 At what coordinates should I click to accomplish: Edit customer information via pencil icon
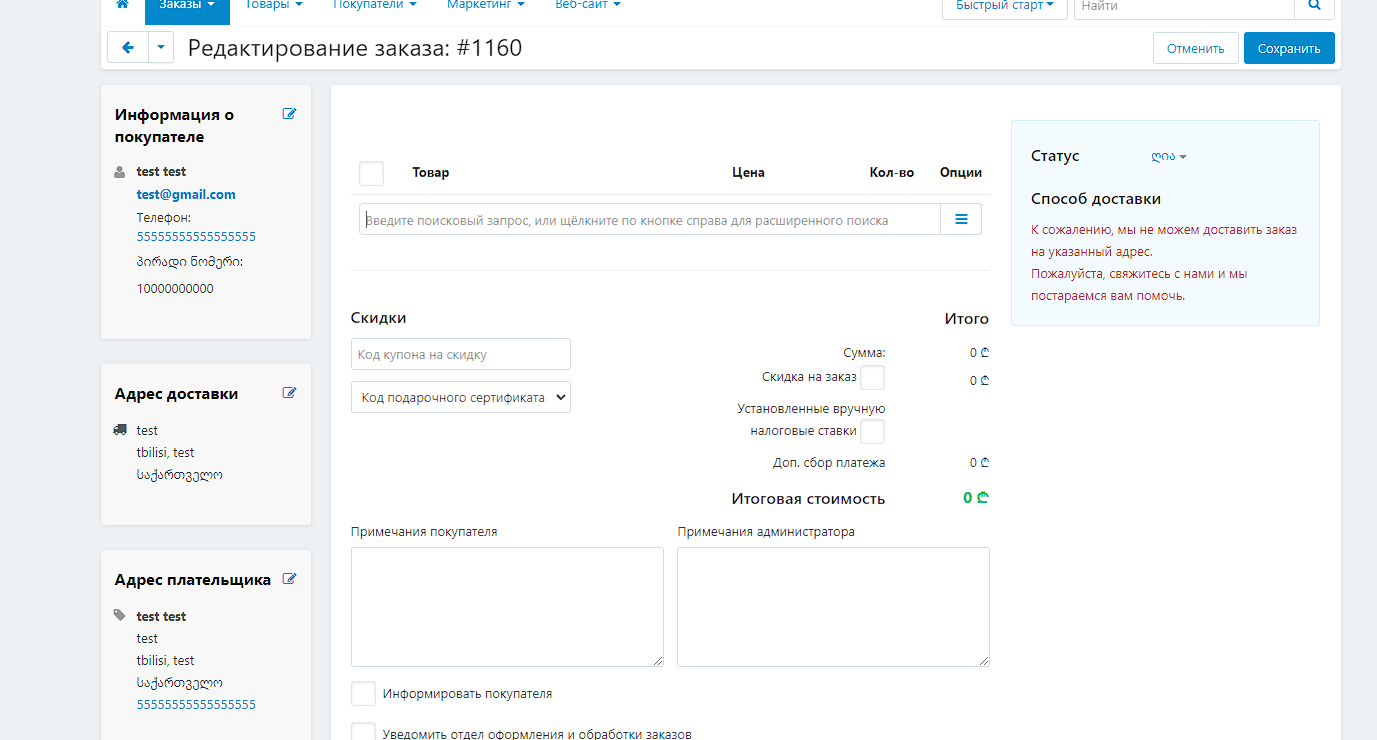point(290,114)
